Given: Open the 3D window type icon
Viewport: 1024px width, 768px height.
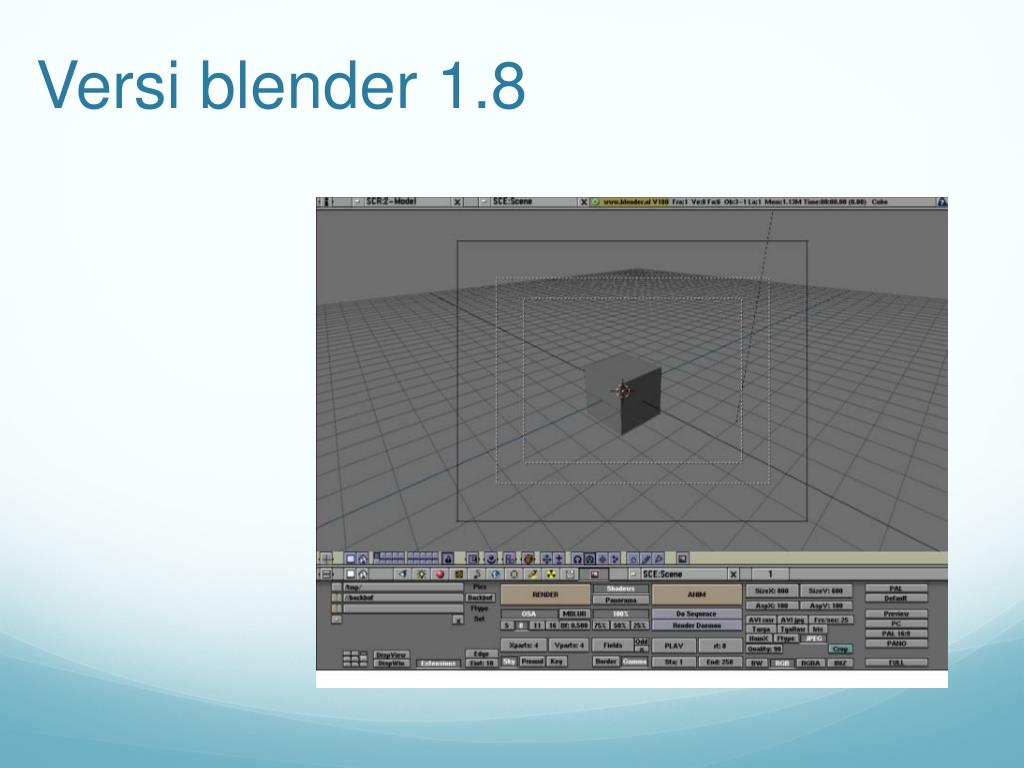Looking at the screenshot, I should pos(326,558).
